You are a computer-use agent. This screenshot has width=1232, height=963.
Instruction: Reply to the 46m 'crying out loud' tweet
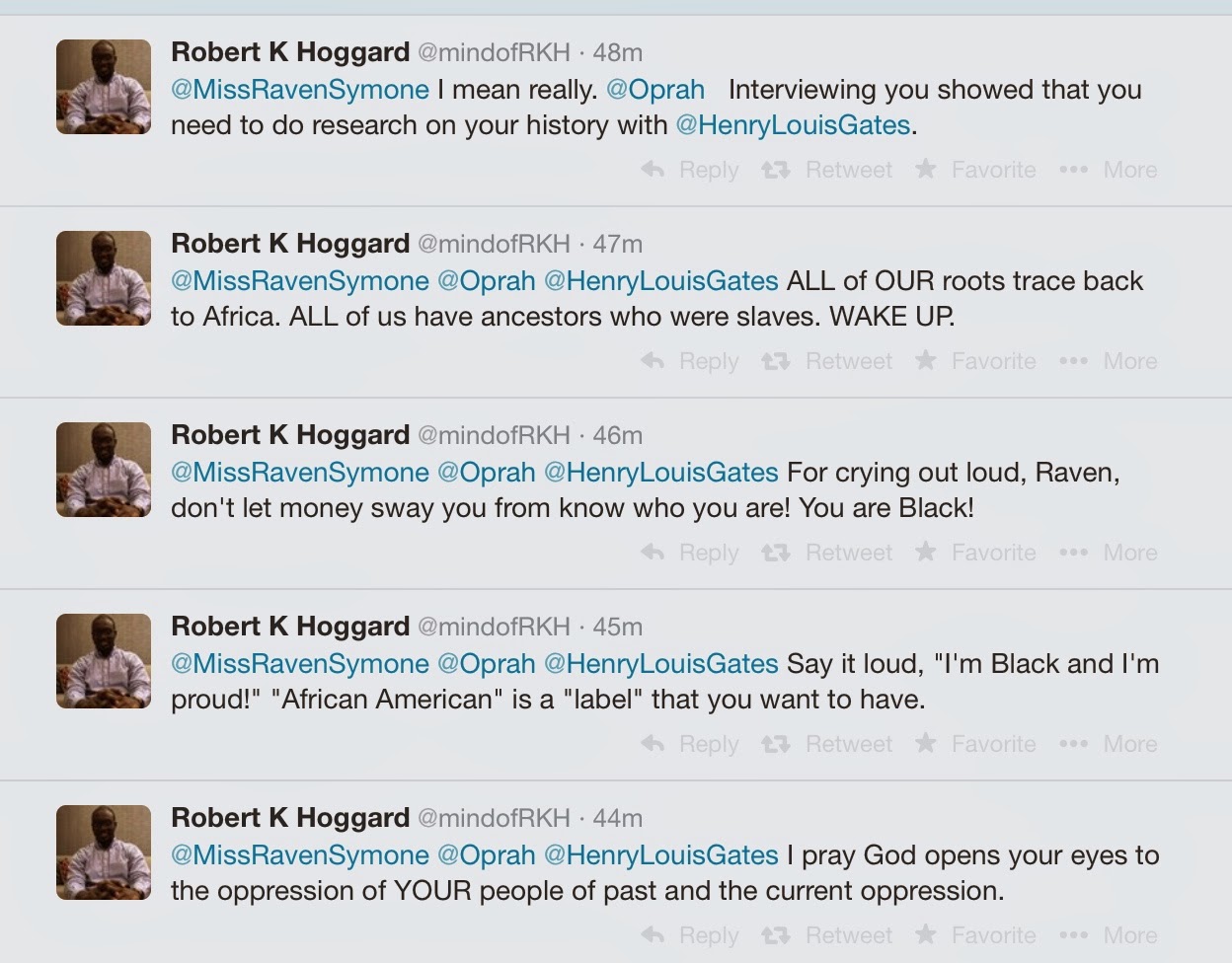coord(690,553)
